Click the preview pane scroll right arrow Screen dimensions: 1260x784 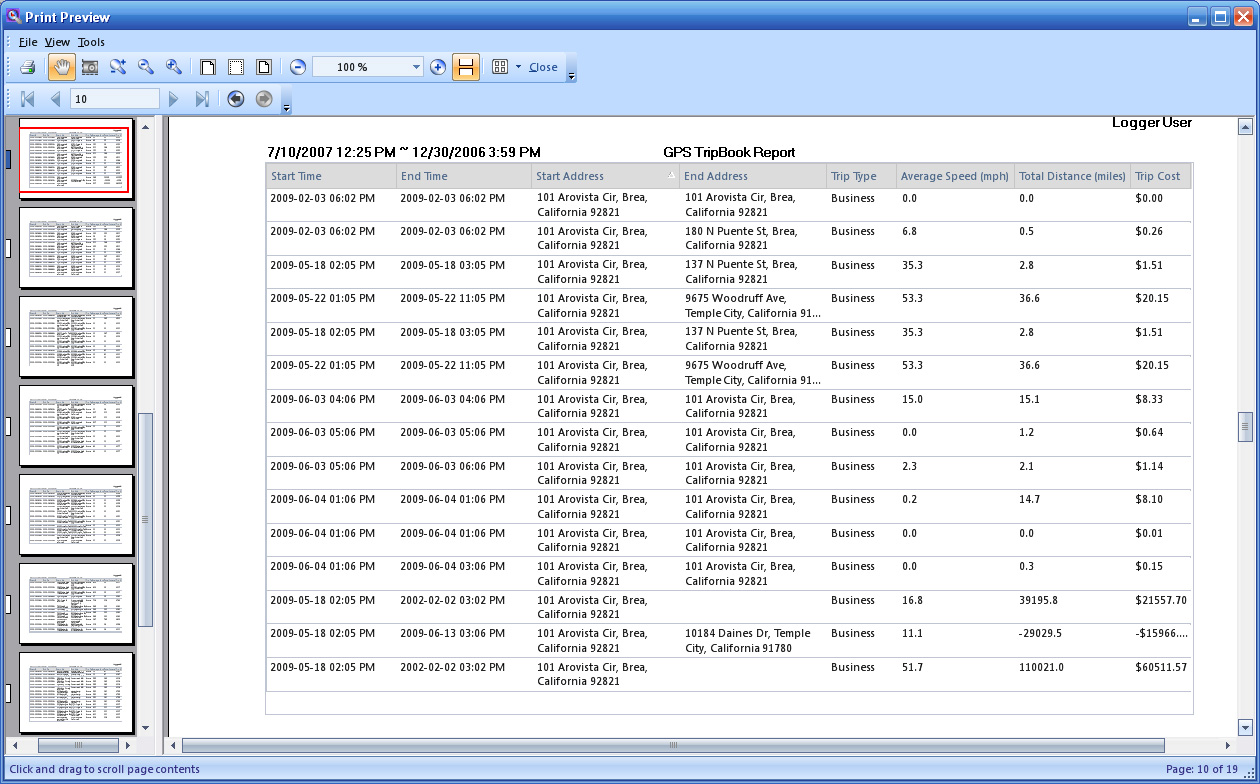[x=1228, y=745]
